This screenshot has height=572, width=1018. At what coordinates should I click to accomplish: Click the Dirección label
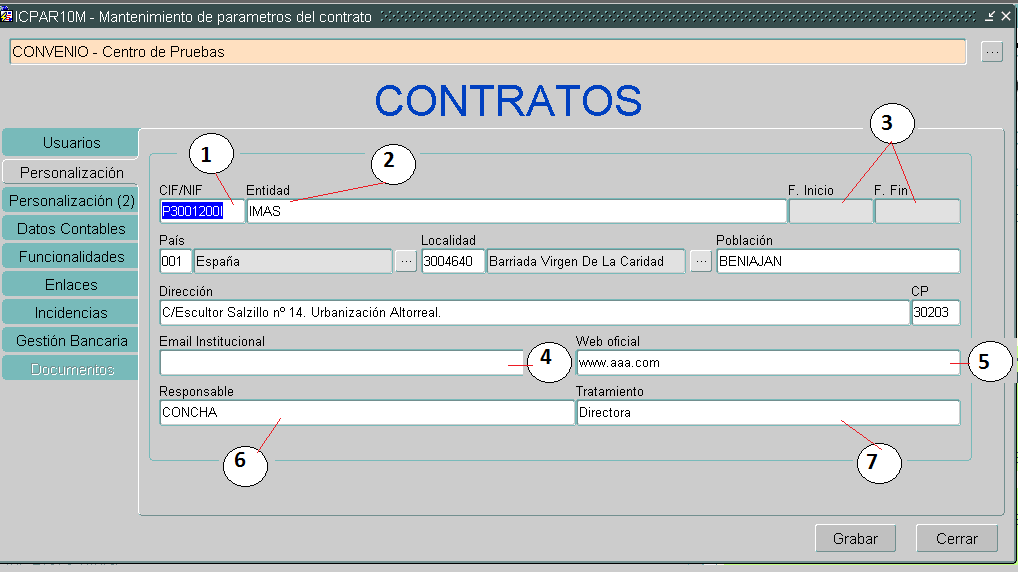(186, 292)
